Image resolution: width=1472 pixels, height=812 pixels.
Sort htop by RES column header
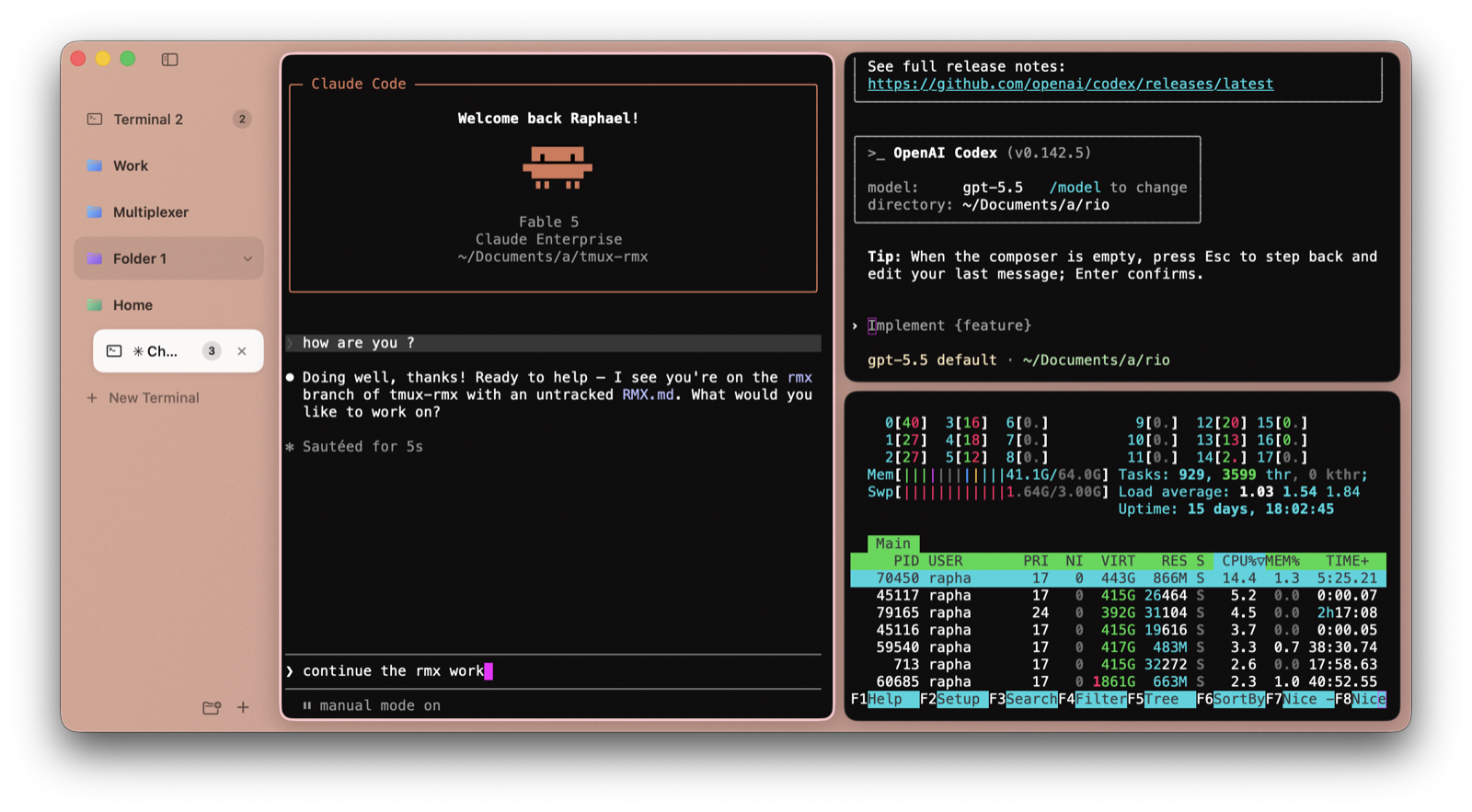[x=1174, y=561]
